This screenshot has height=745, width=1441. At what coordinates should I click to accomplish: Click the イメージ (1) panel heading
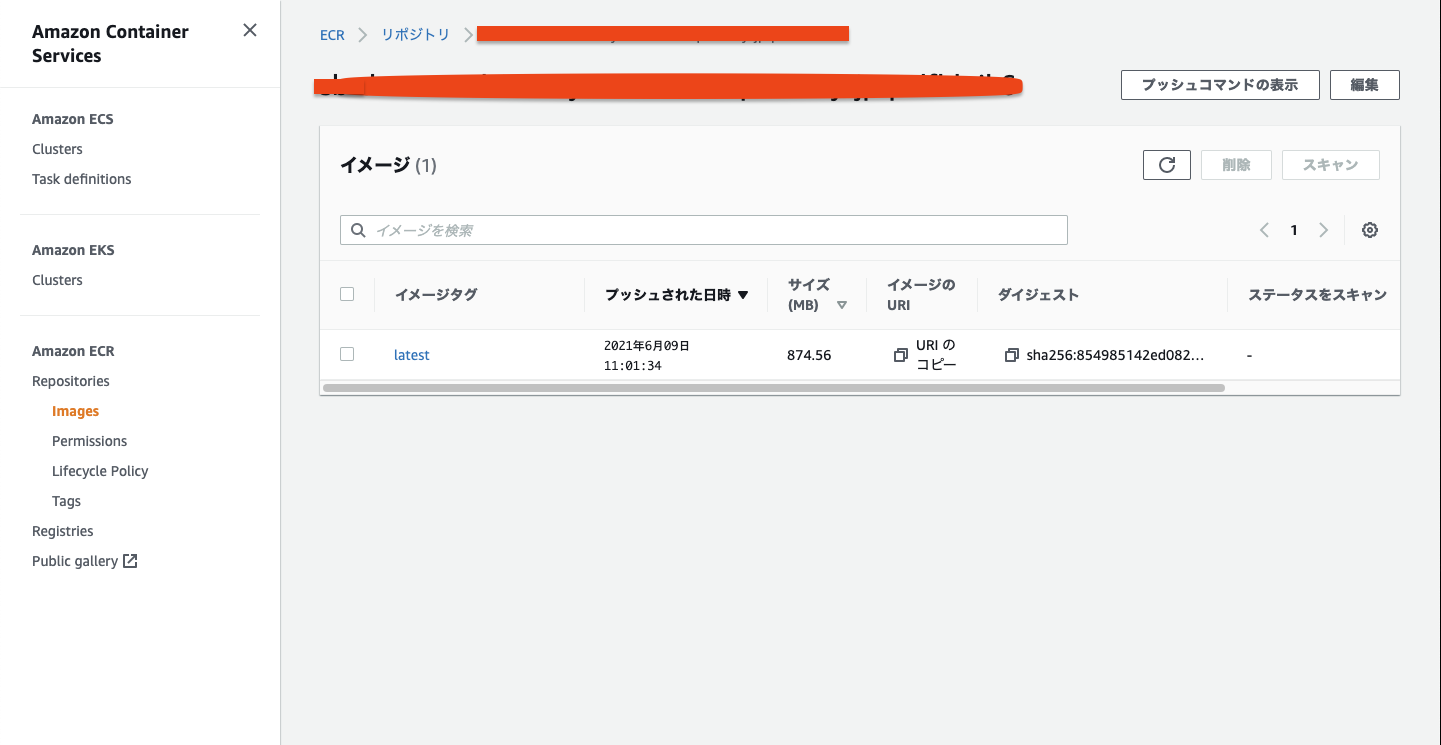[388, 165]
